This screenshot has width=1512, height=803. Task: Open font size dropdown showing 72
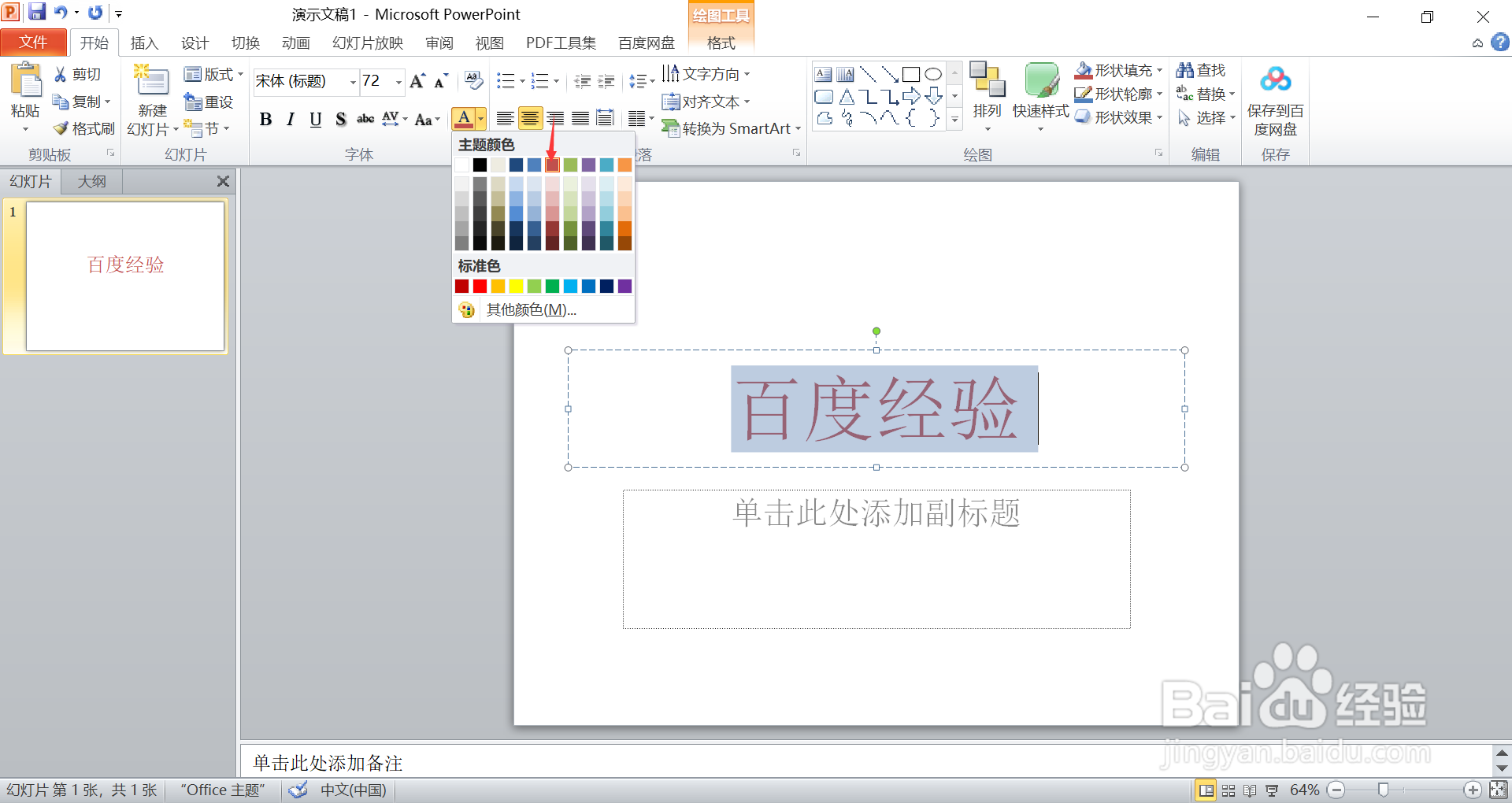398,82
